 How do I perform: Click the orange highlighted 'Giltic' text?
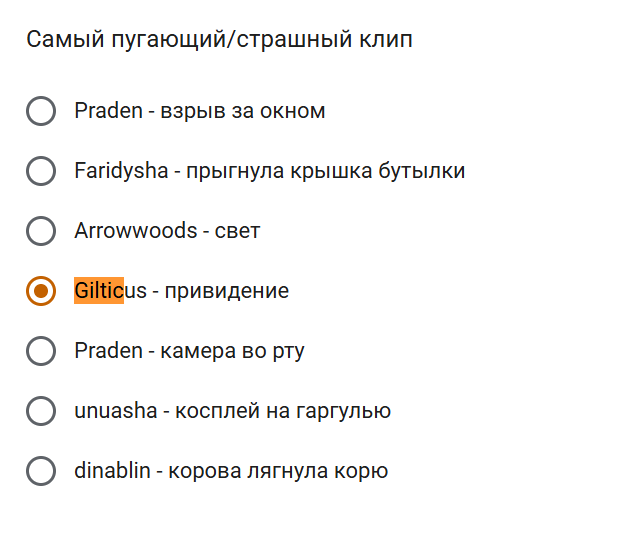(98, 291)
